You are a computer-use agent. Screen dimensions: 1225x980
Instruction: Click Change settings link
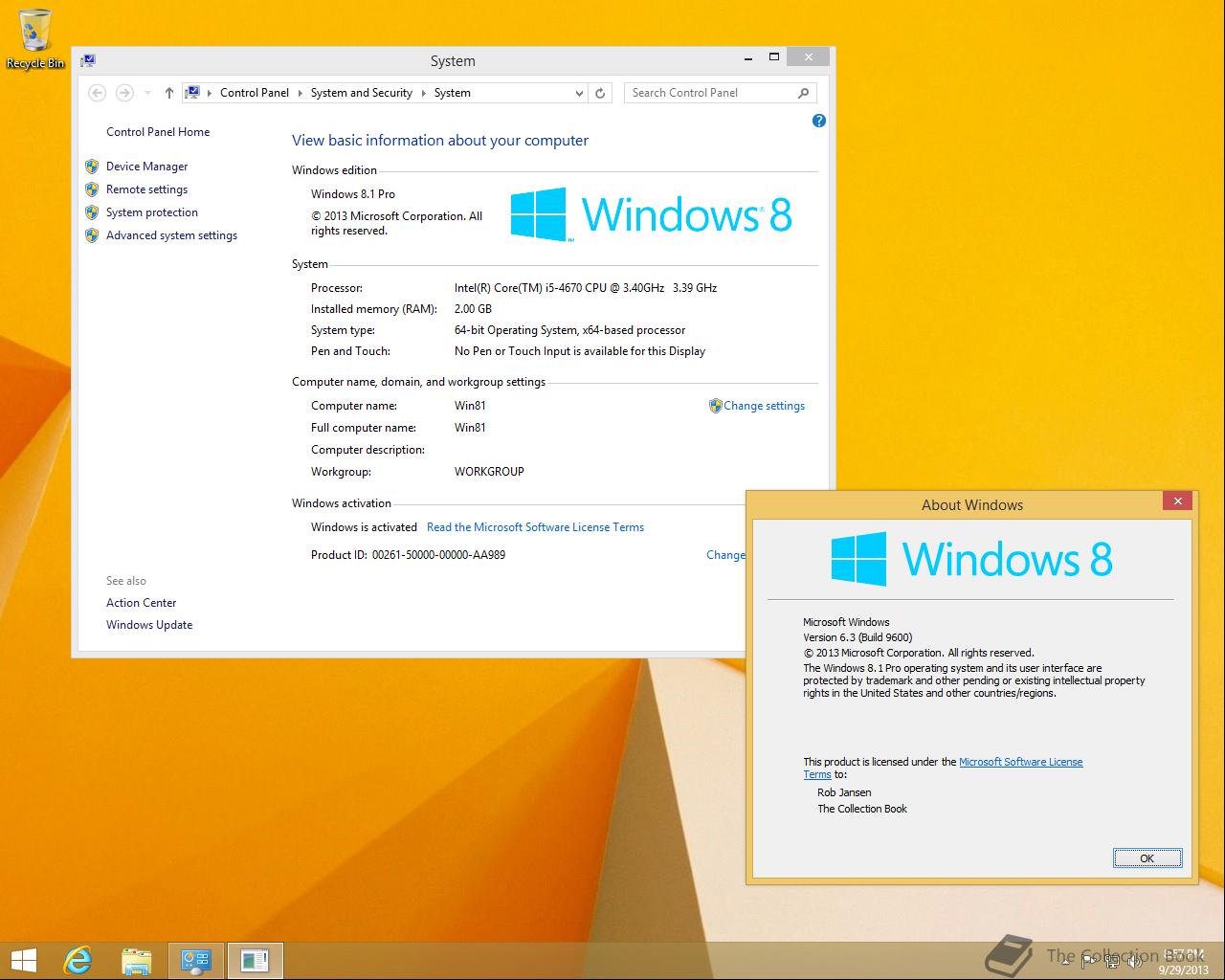coord(765,406)
